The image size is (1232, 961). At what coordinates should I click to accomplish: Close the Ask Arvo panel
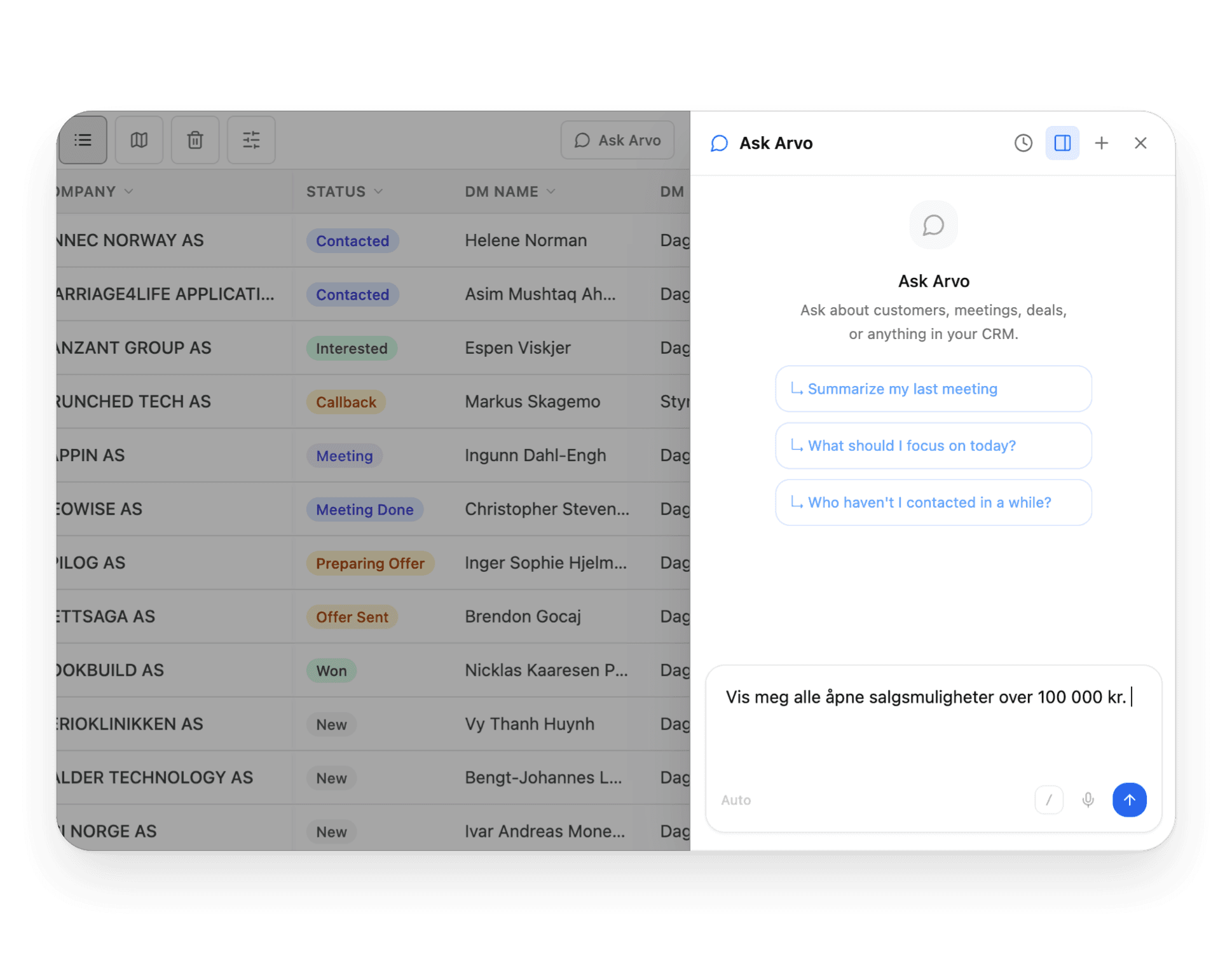(x=1140, y=143)
